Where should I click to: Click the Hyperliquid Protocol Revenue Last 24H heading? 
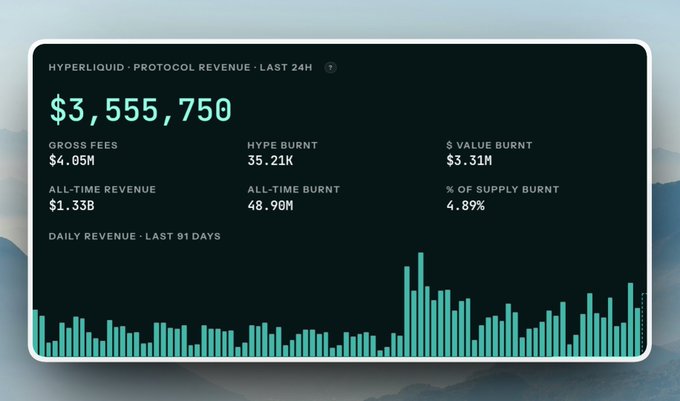point(180,68)
